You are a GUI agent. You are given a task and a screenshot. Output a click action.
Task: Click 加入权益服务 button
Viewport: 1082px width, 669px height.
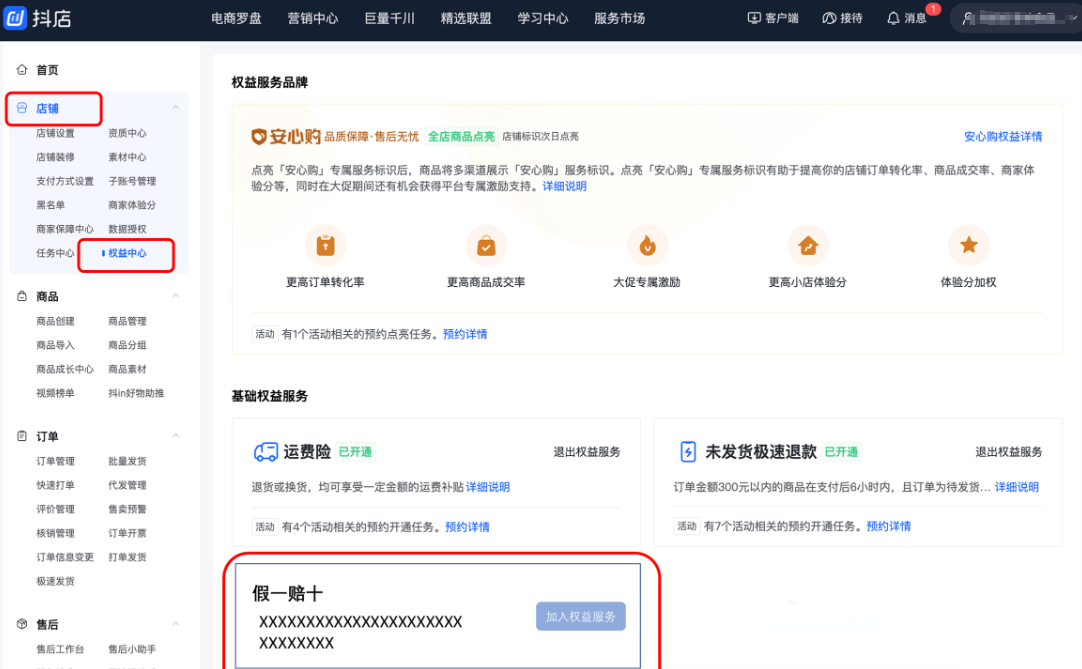click(x=581, y=616)
